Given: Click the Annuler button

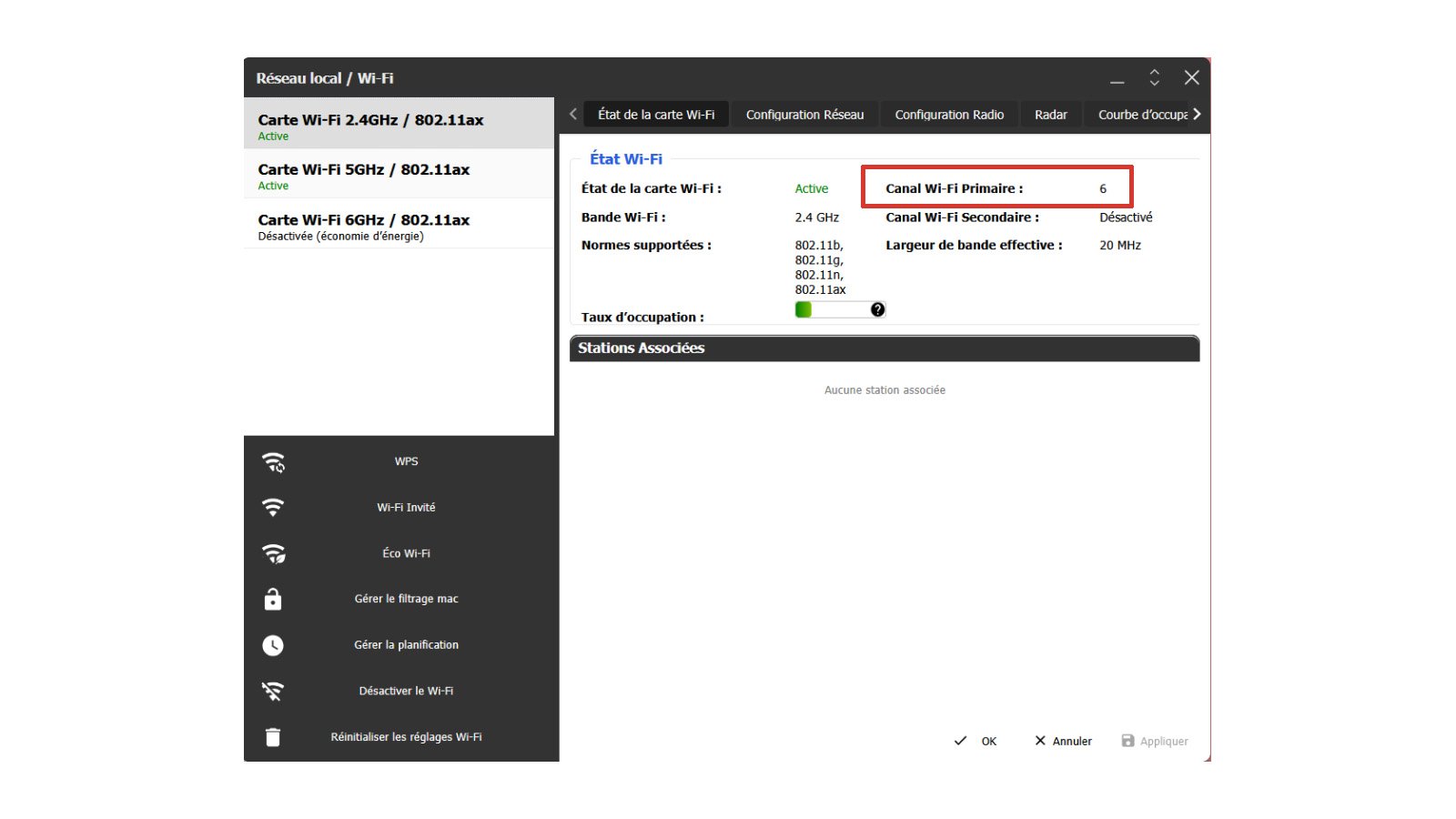Looking at the screenshot, I should 1063,741.
